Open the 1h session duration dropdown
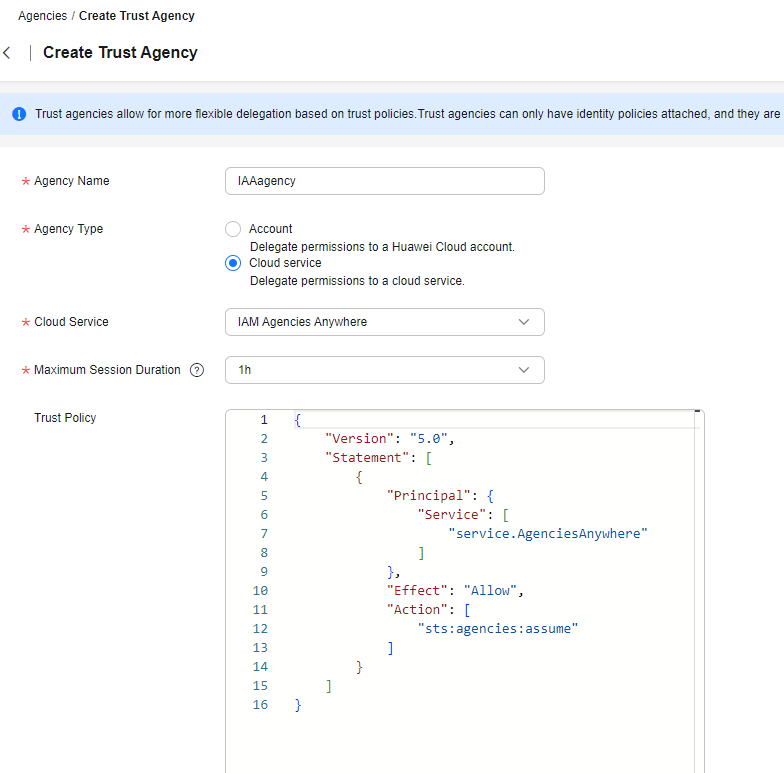 384,370
